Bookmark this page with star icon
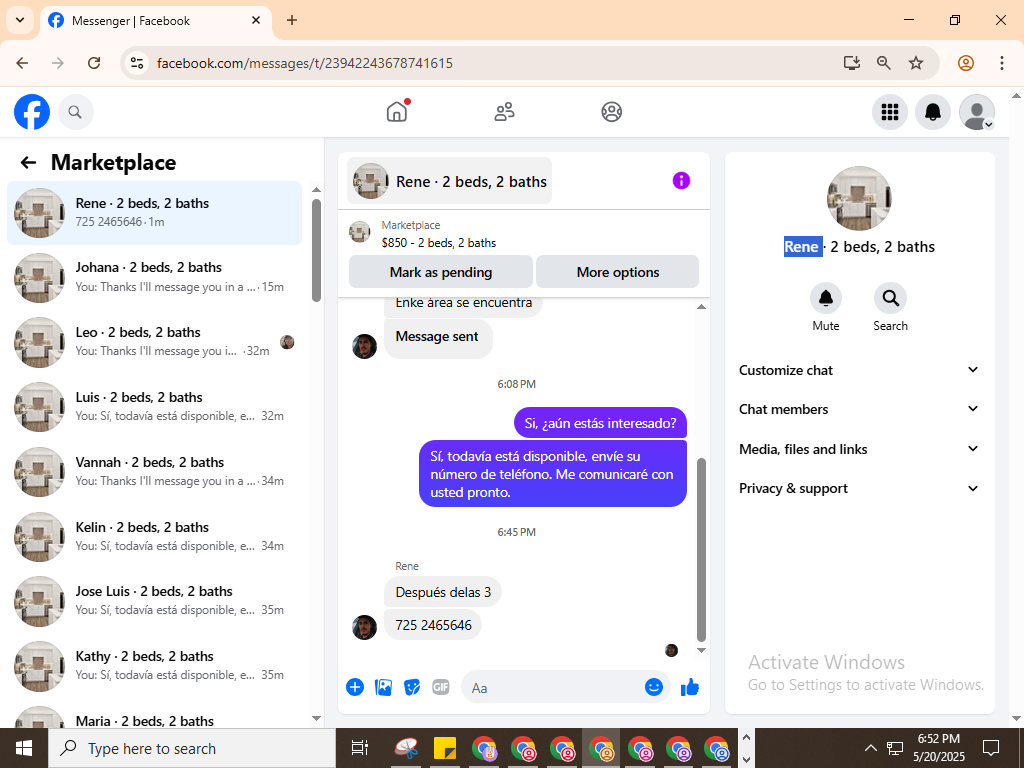 pyautogui.click(x=916, y=63)
